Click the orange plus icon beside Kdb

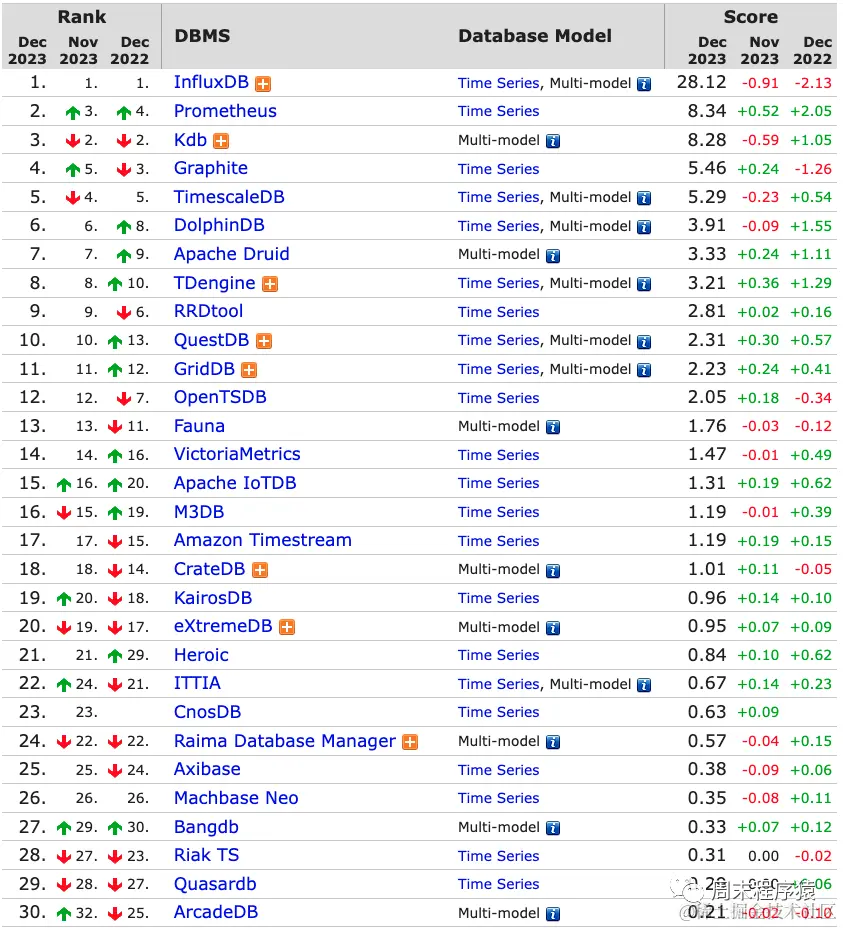(x=221, y=141)
